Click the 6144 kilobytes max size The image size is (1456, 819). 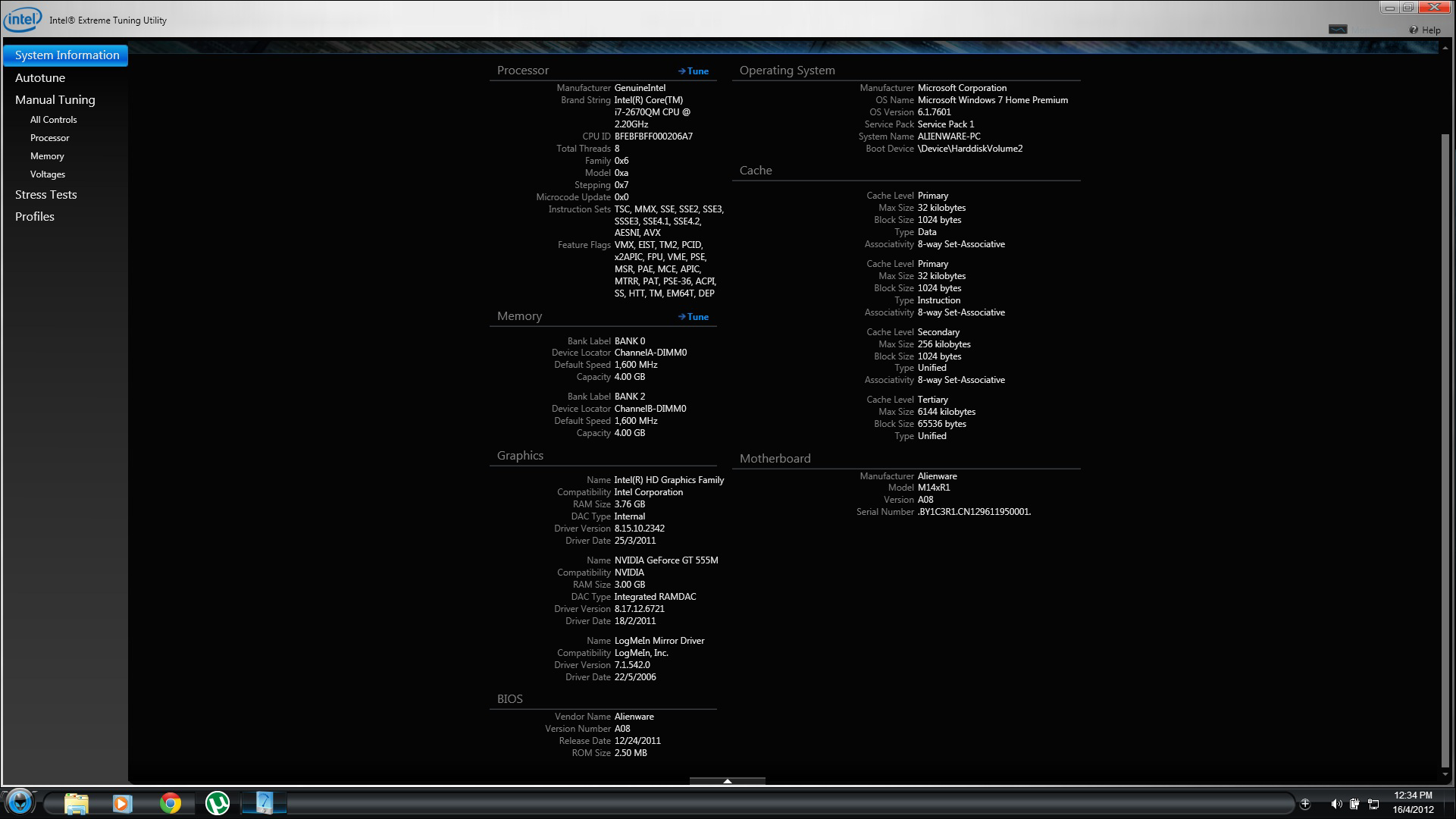tap(947, 412)
